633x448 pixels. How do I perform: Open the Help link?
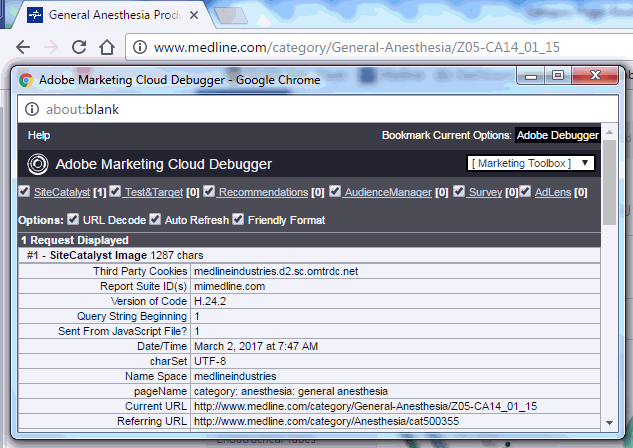39,135
